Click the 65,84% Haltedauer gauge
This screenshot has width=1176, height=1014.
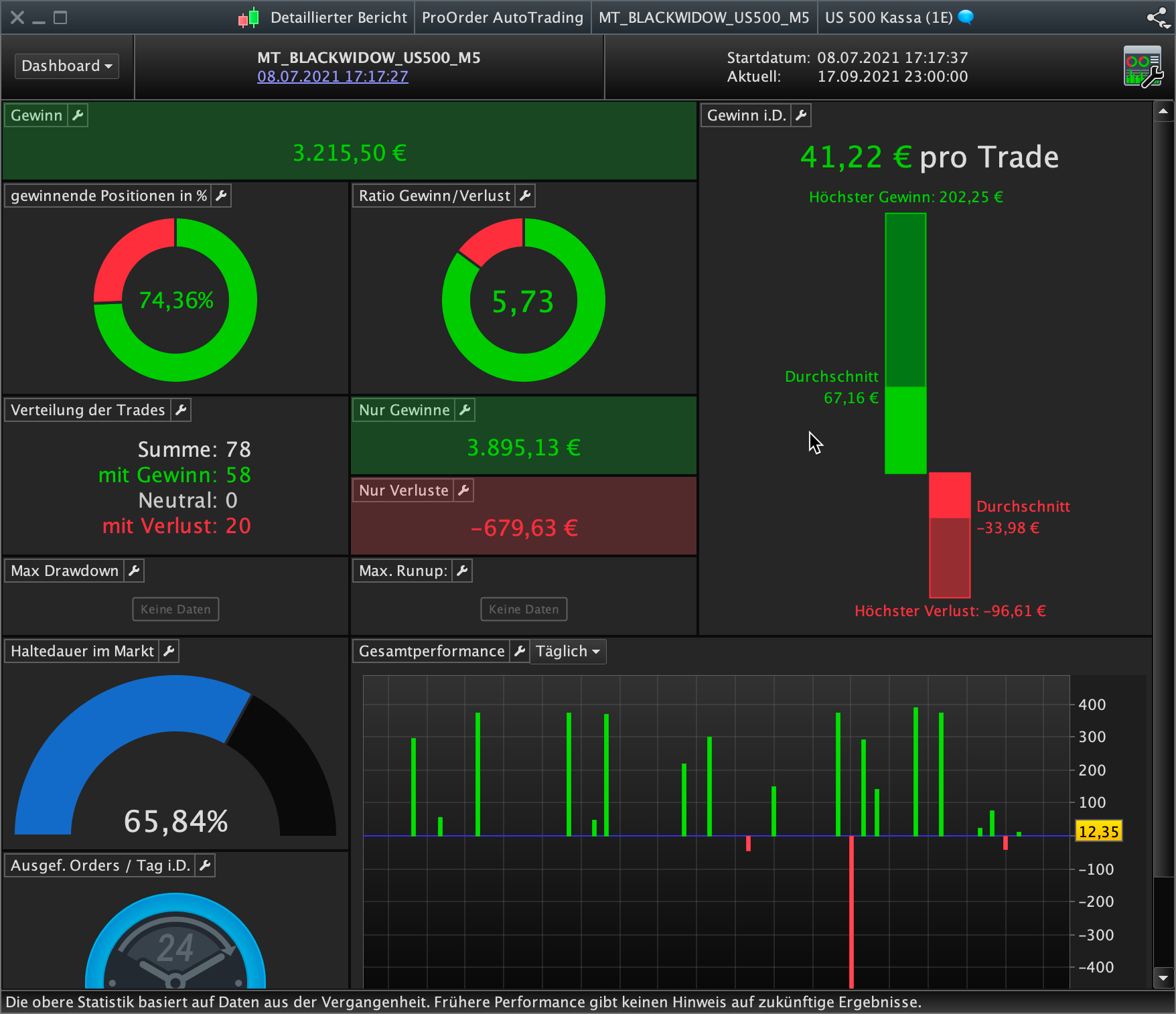tap(175, 755)
